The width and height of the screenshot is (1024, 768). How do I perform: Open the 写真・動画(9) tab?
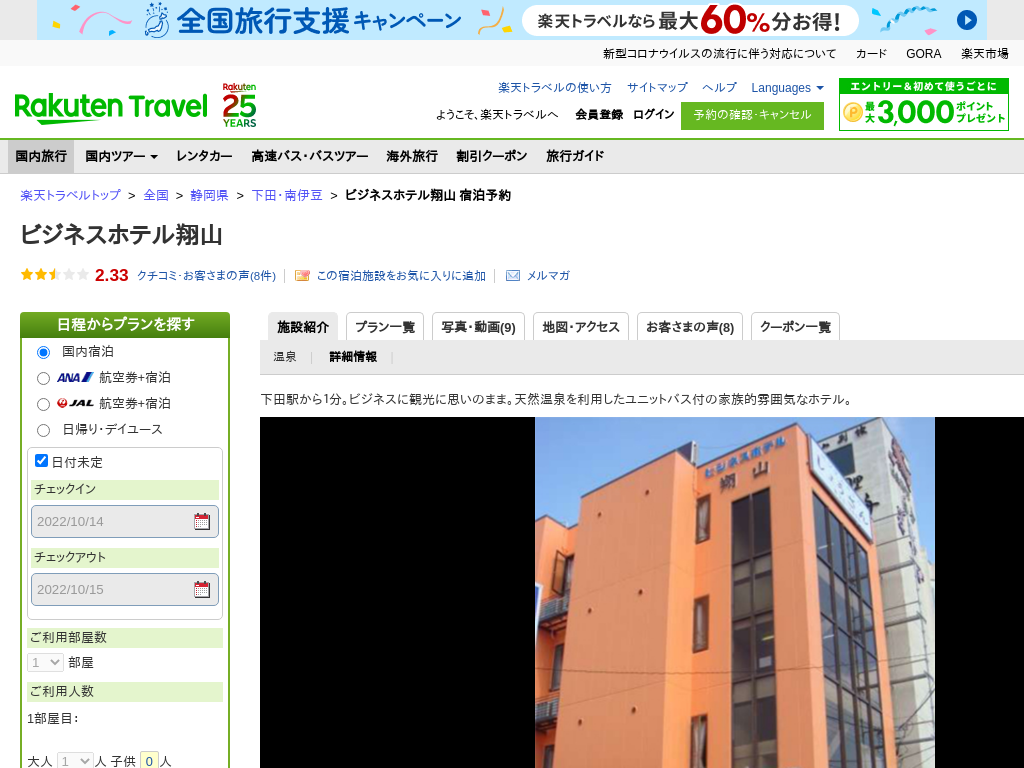click(x=478, y=327)
